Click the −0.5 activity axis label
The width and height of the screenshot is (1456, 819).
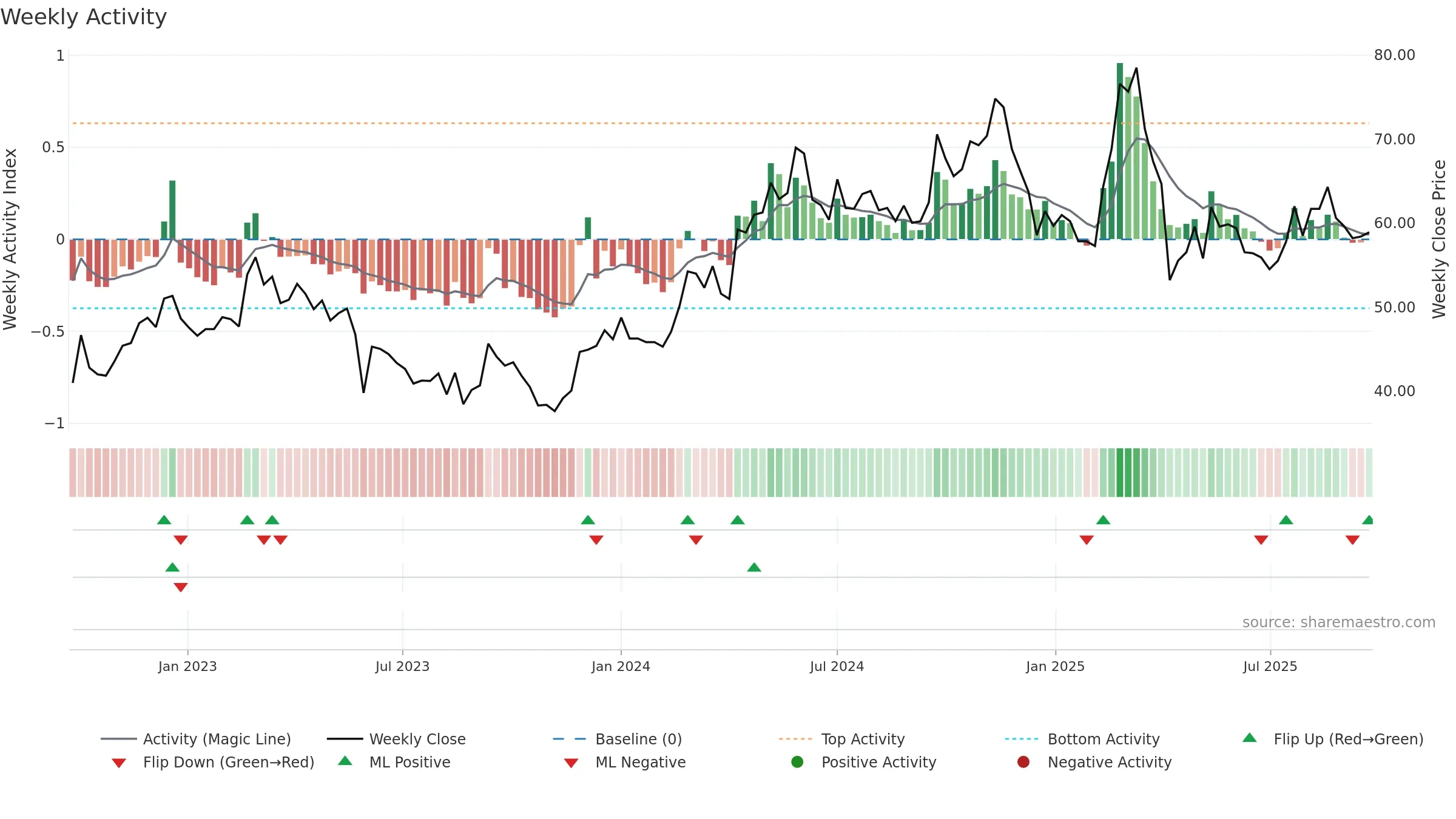pos(47,331)
